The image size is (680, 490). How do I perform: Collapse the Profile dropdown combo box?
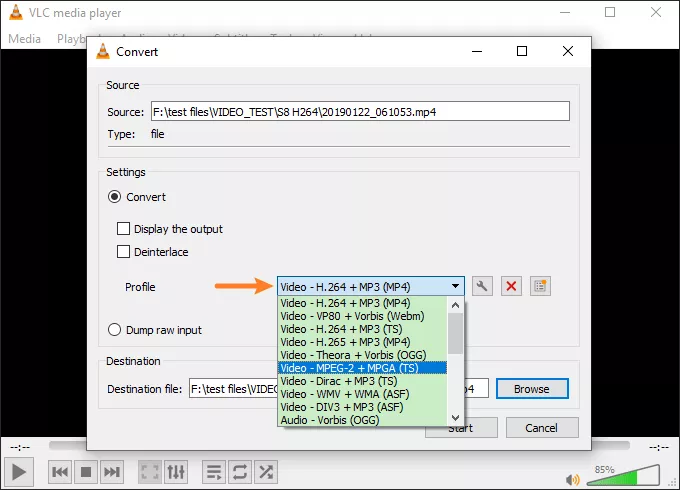pyautogui.click(x=371, y=286)
